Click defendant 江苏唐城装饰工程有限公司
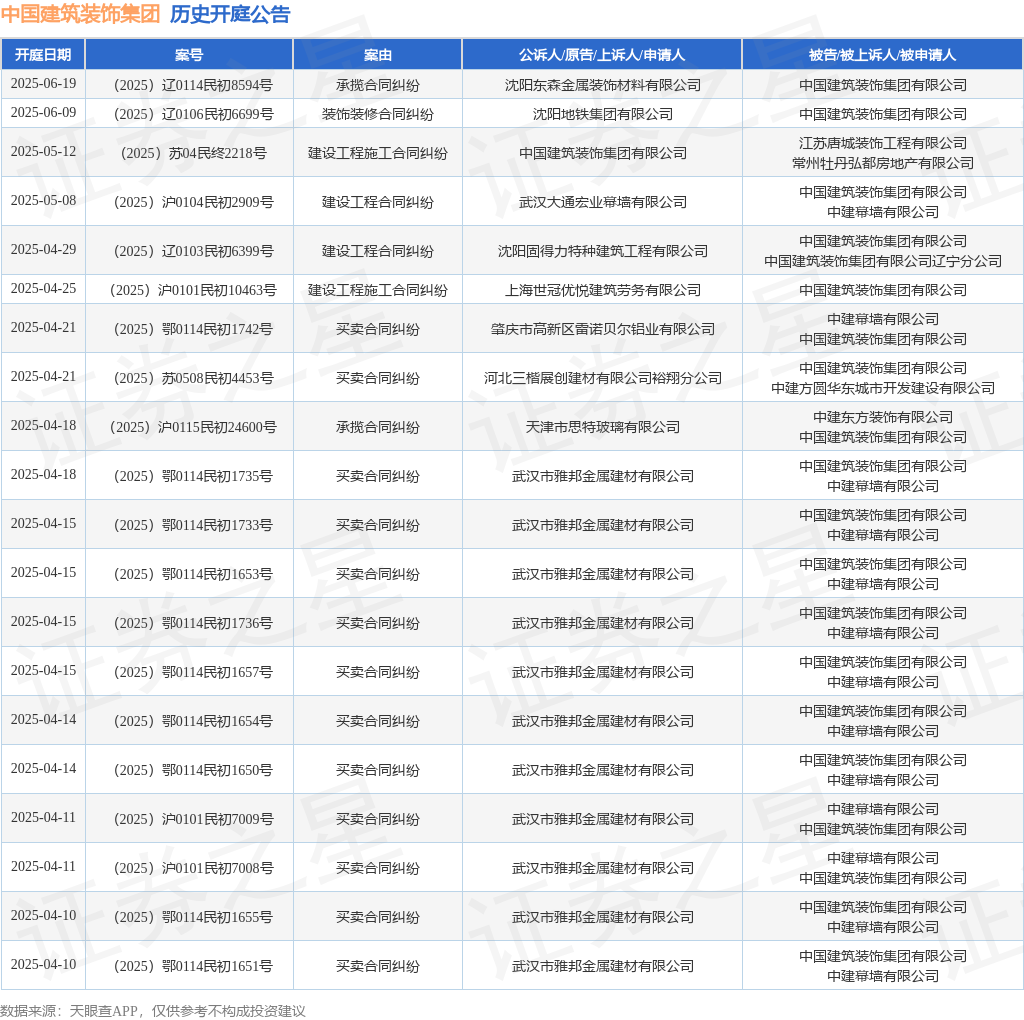This screenshot has height=1020, width=1024. point(883,143)
